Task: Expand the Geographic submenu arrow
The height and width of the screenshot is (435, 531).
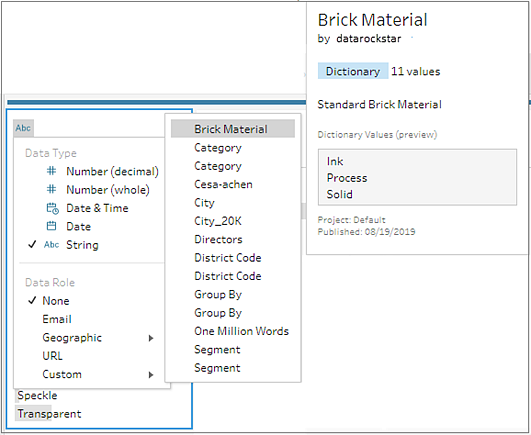Action: (x=151, y=338)
